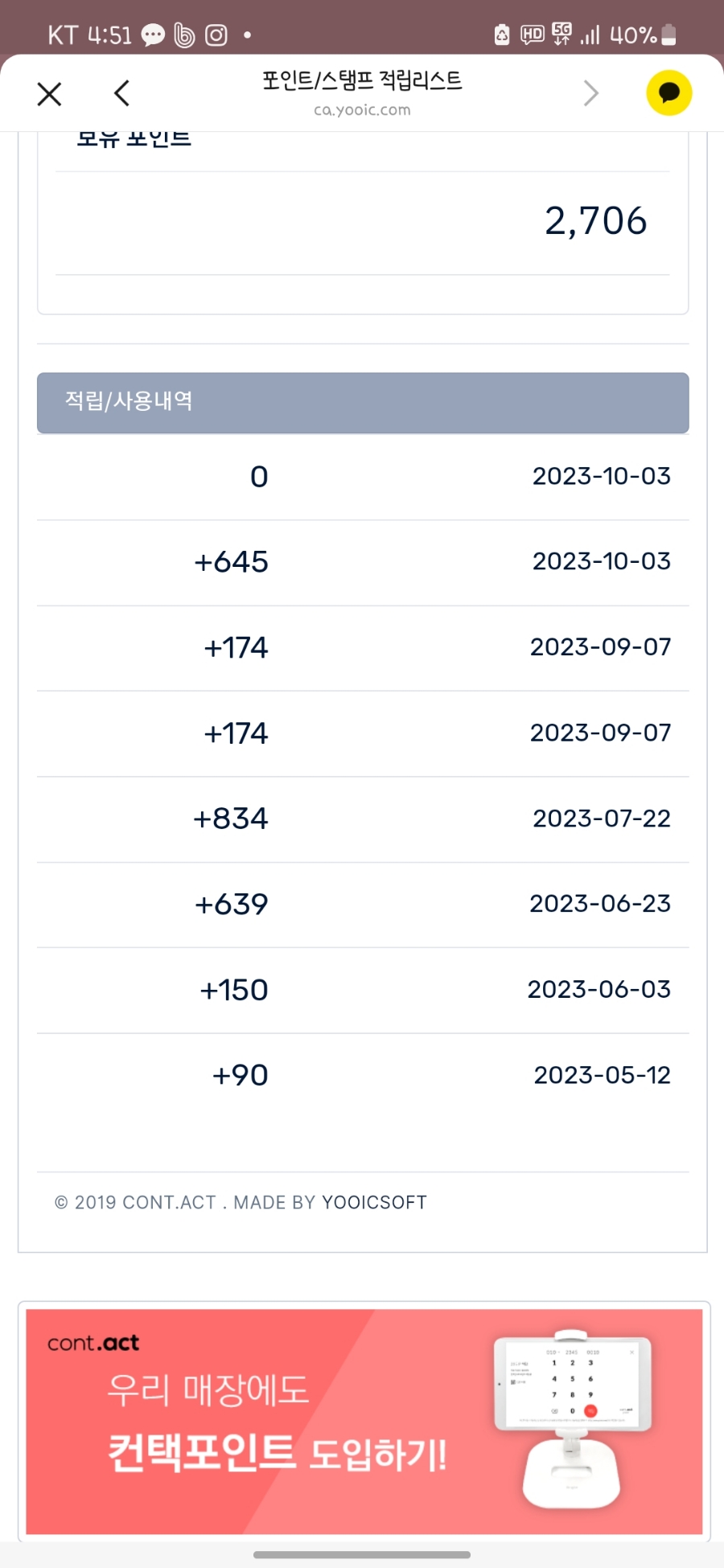Select the +150 entry dated 2023-06-03
This screenshot has width=724, height=1568.
click(x=363, y=990)
